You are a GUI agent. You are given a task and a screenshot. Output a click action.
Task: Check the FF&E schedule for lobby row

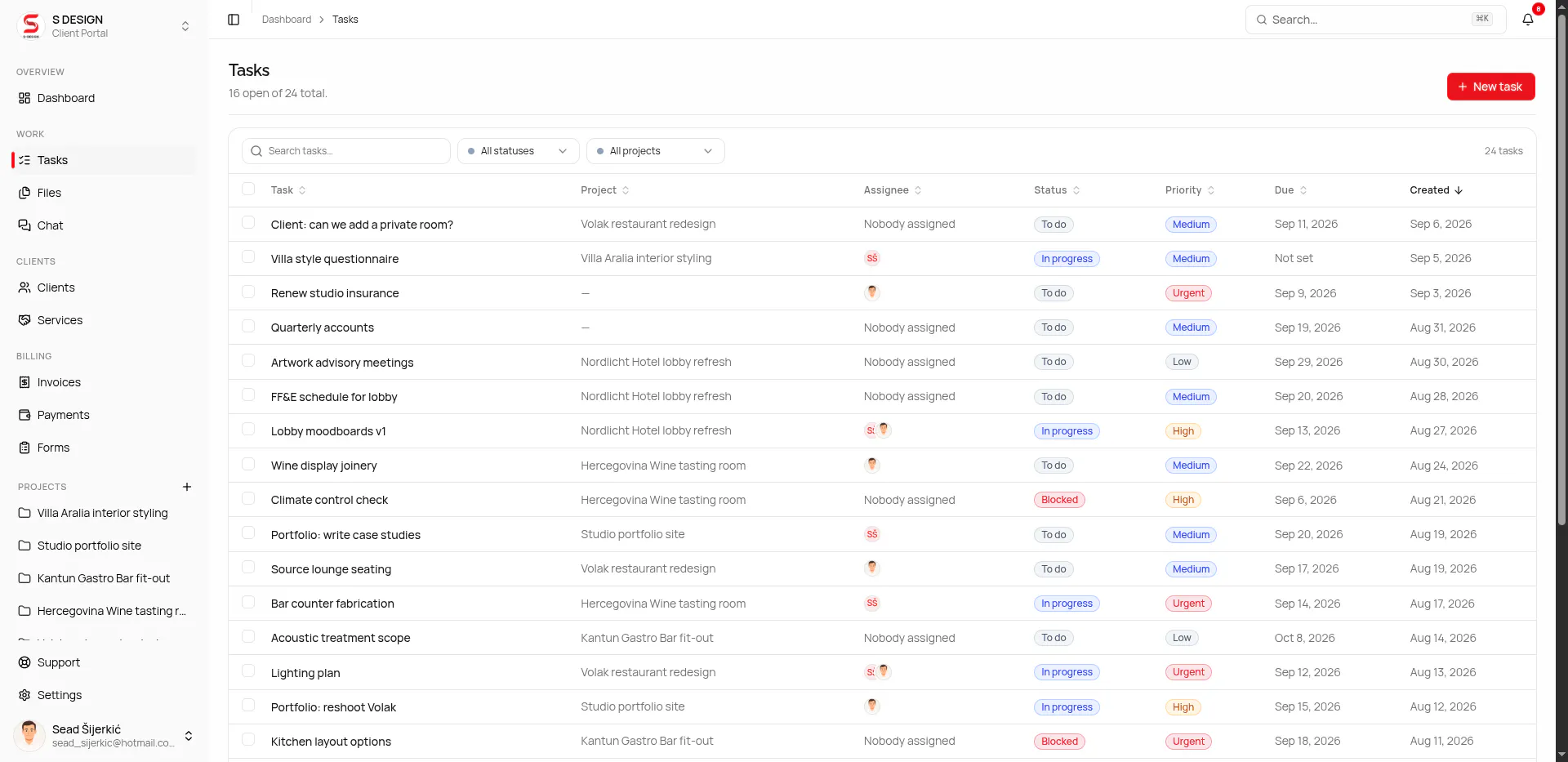click(248, 394)
